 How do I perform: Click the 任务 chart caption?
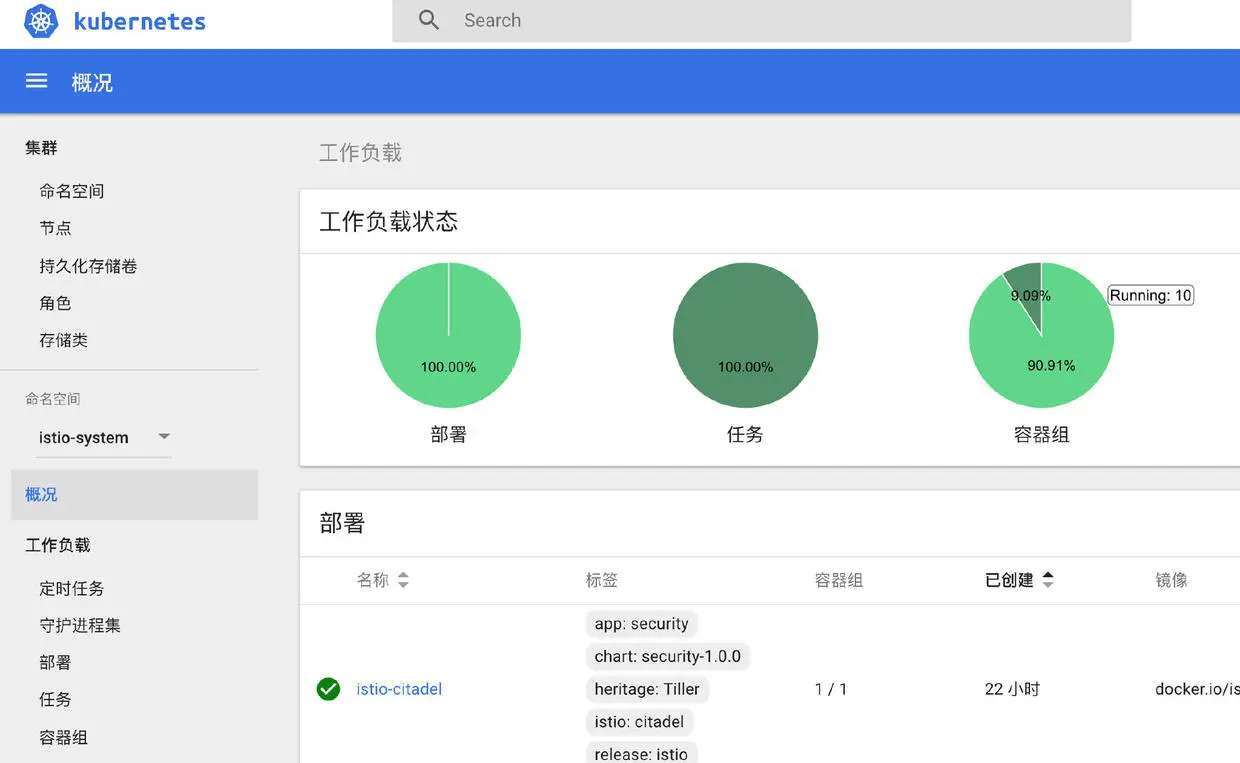click(x=745, y=435)
